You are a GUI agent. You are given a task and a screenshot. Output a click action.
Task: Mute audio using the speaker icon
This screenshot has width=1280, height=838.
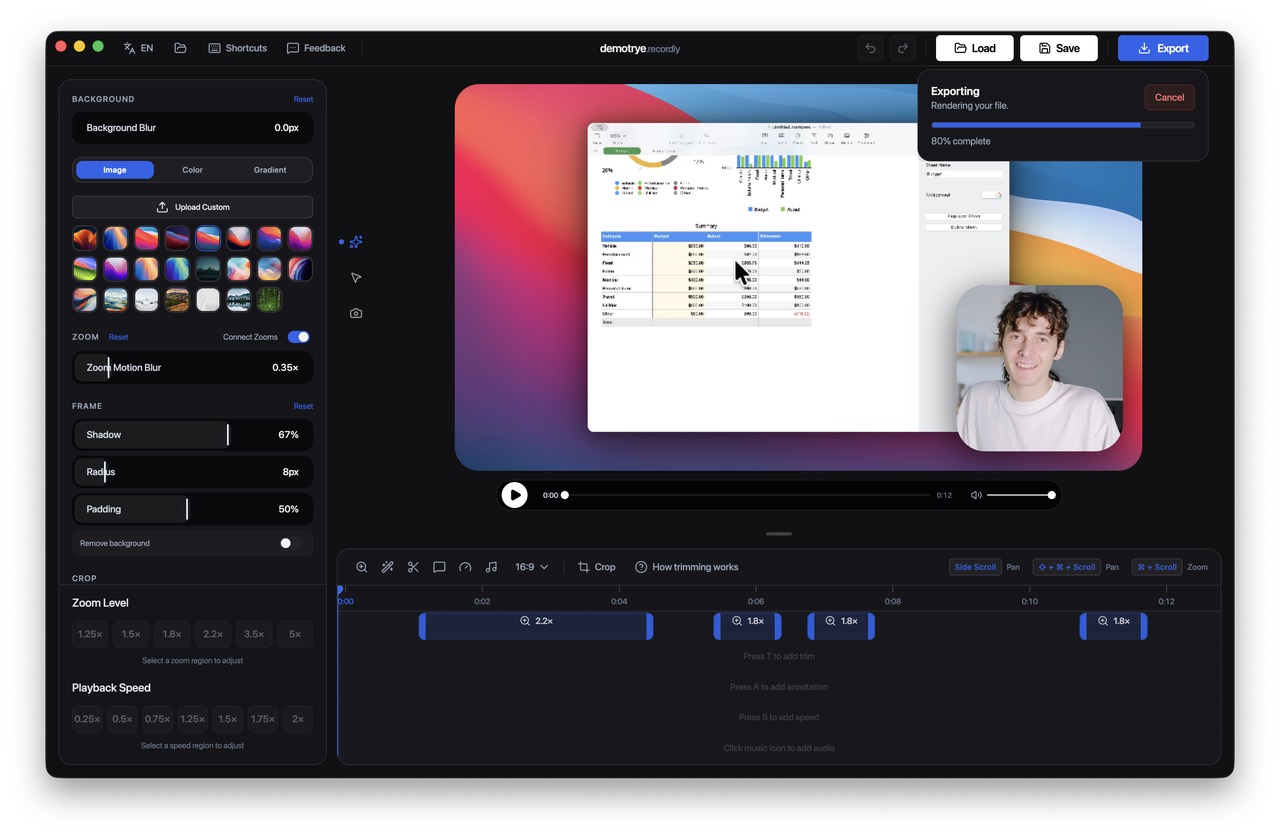click(x=975, y=494)
